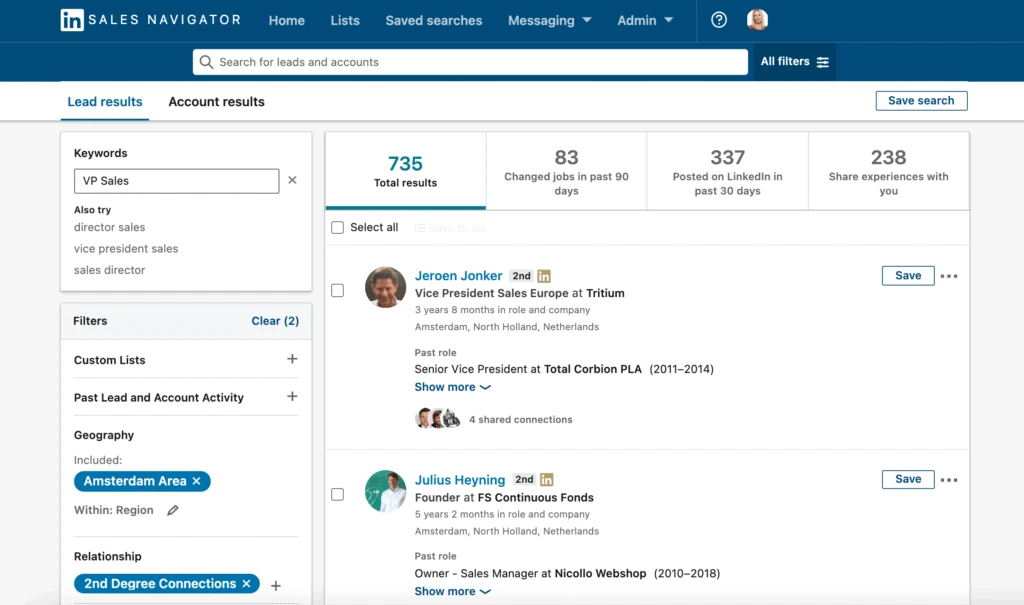Open Julius Heyning's profile photo
Image resolution: width=1024 pixels, height=605 pixels.
tap(385, 491)
